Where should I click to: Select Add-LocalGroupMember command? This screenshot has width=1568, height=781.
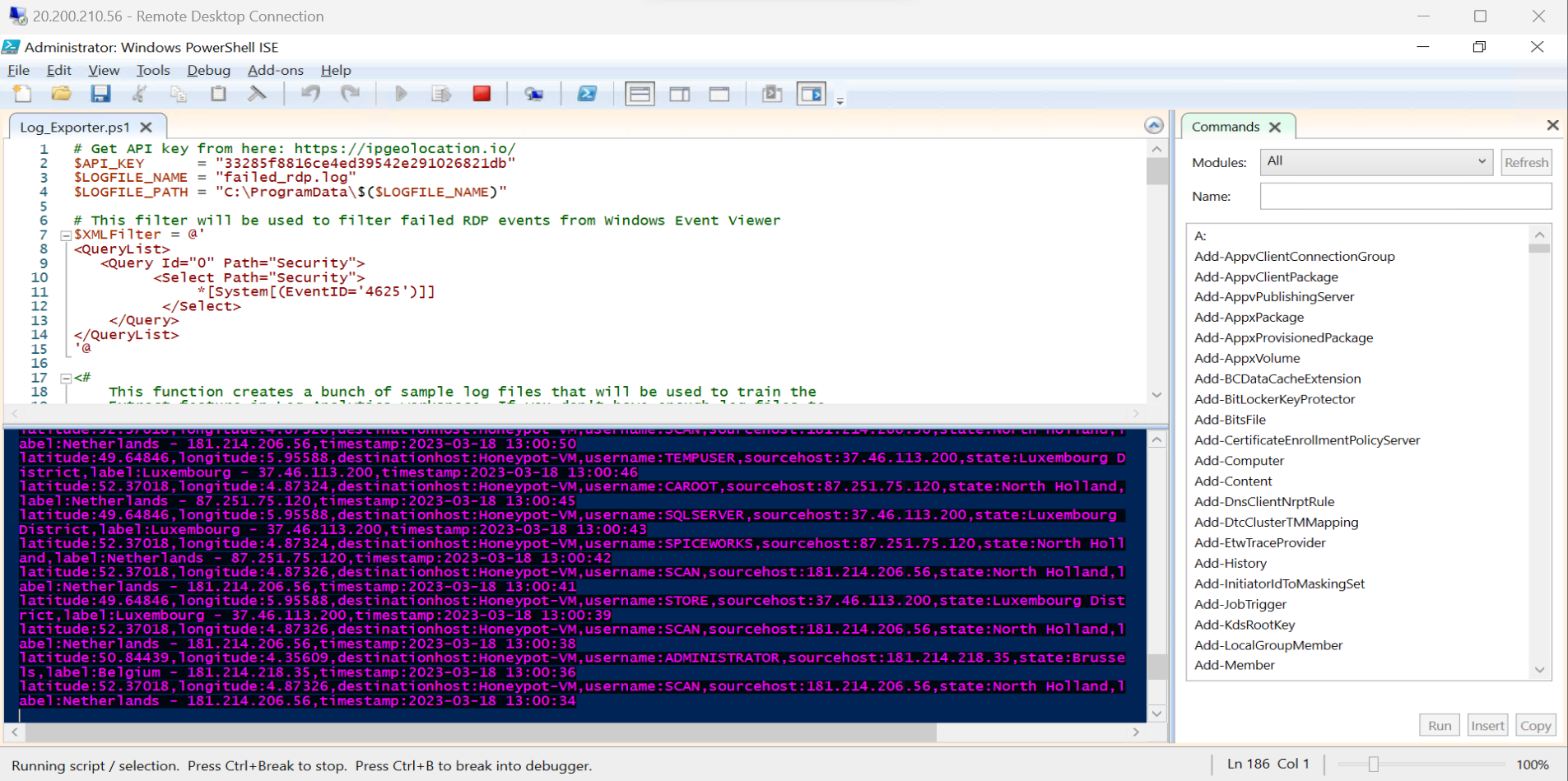[x=1268, y=645]
